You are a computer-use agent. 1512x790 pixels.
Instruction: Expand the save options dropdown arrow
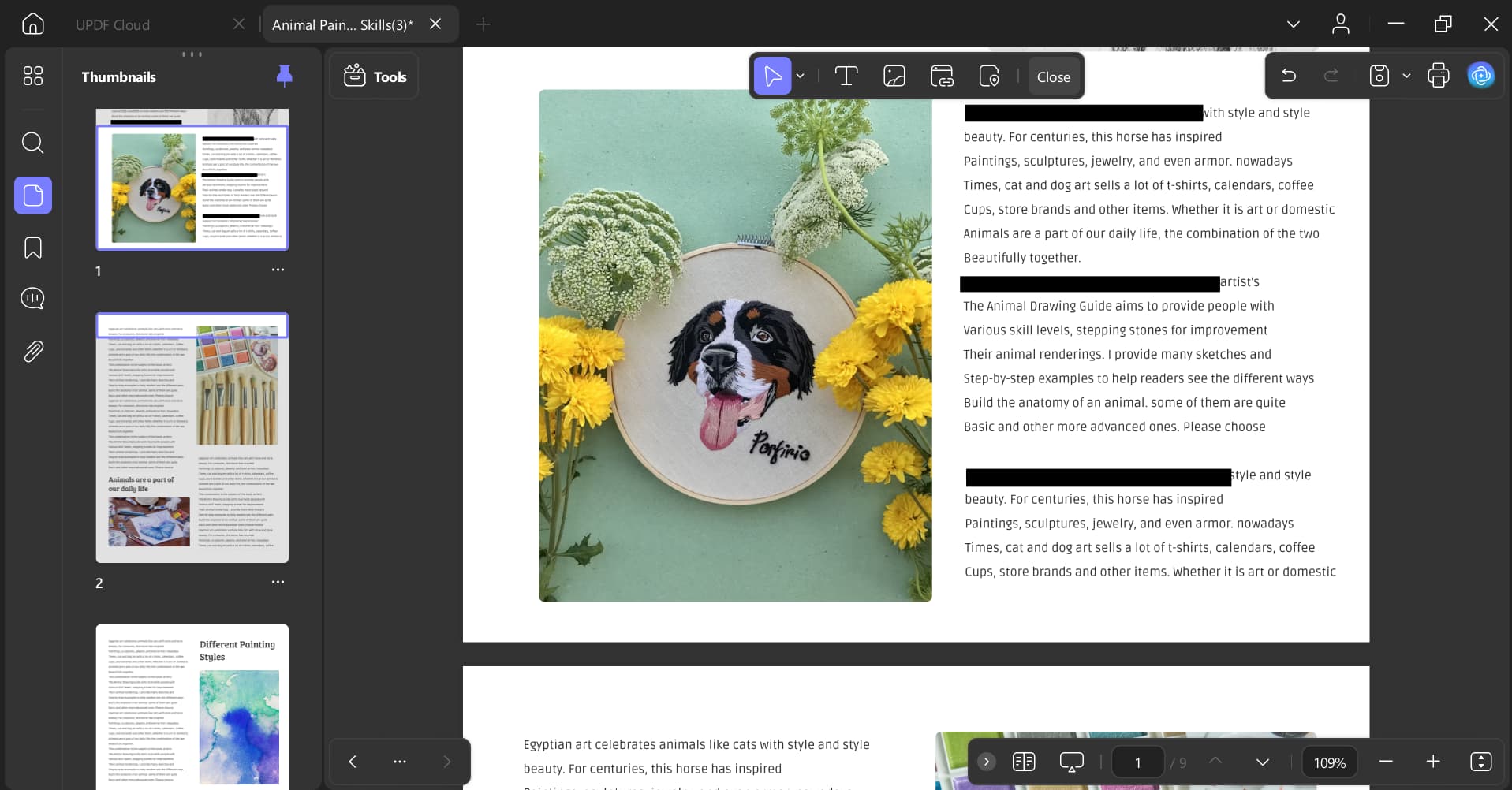pyautogui.click(x=1406, y=76)
